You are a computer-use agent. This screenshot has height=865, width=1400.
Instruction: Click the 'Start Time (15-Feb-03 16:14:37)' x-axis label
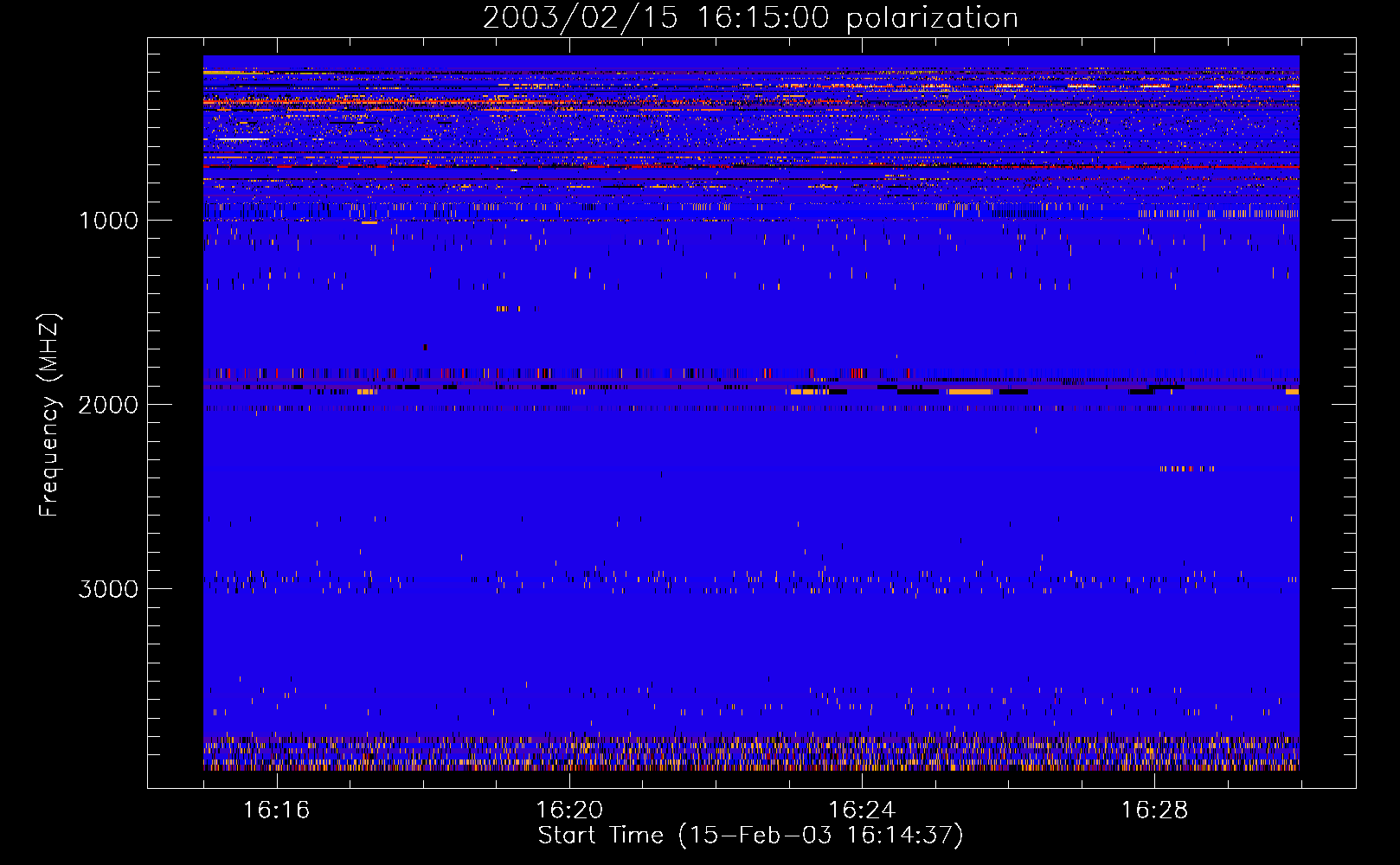[x=750, y=836]
